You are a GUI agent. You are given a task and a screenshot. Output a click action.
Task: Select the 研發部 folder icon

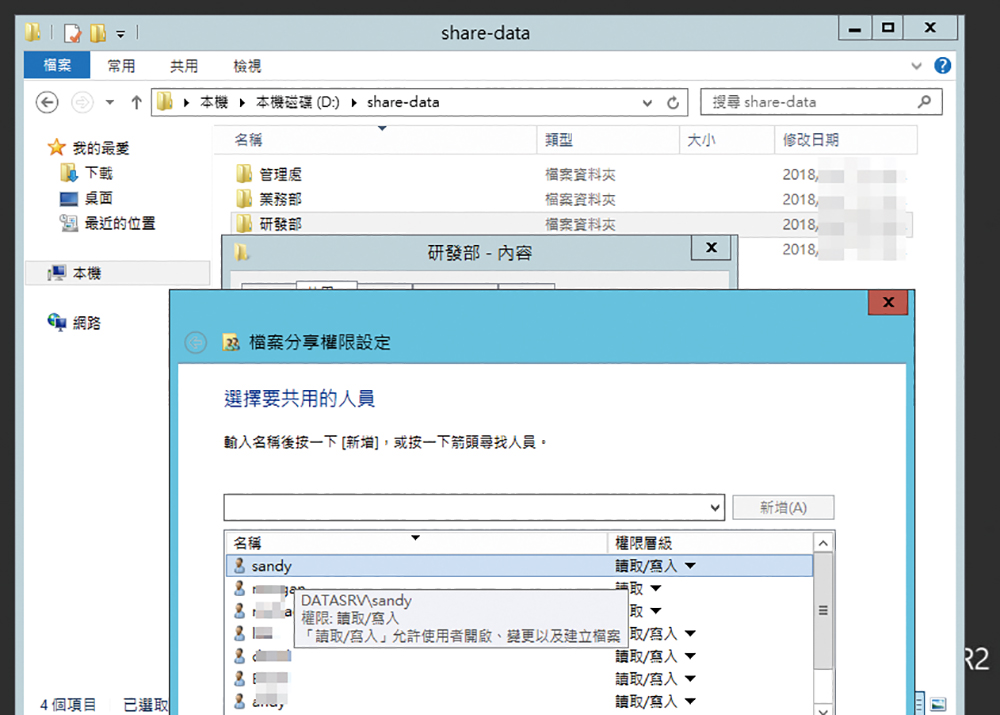(x=244, y=223)
